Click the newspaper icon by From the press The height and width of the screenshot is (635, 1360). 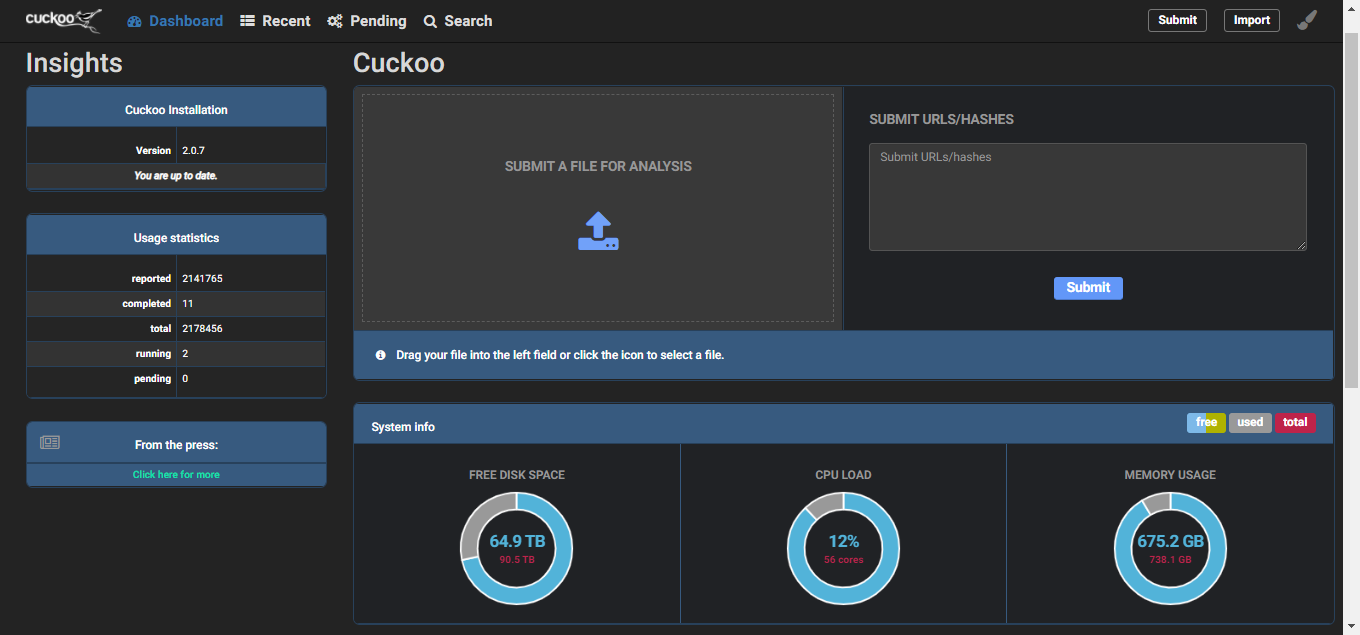(50, 442)
